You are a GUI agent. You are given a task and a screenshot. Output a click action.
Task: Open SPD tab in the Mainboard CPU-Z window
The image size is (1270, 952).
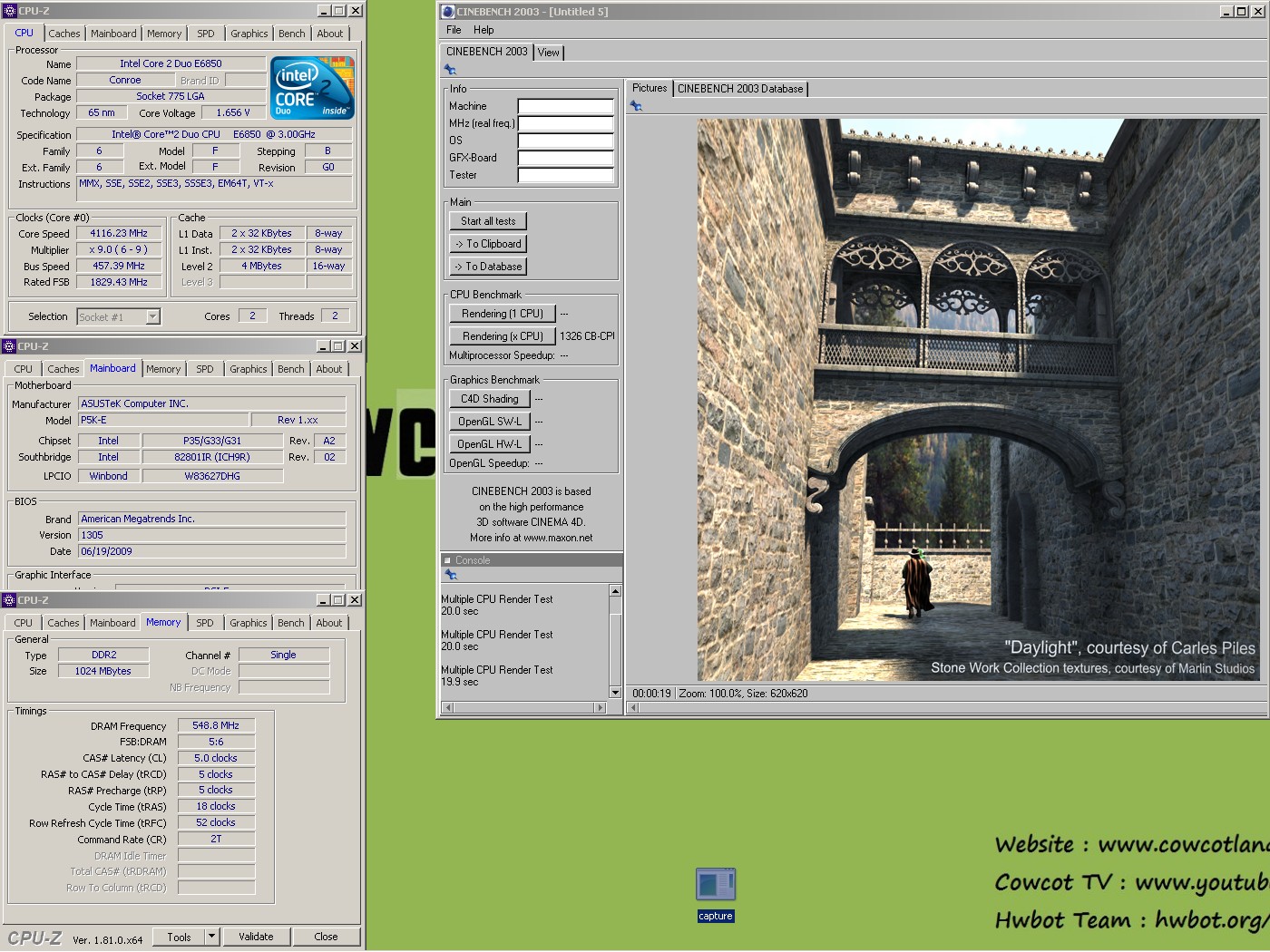point(205,369)
